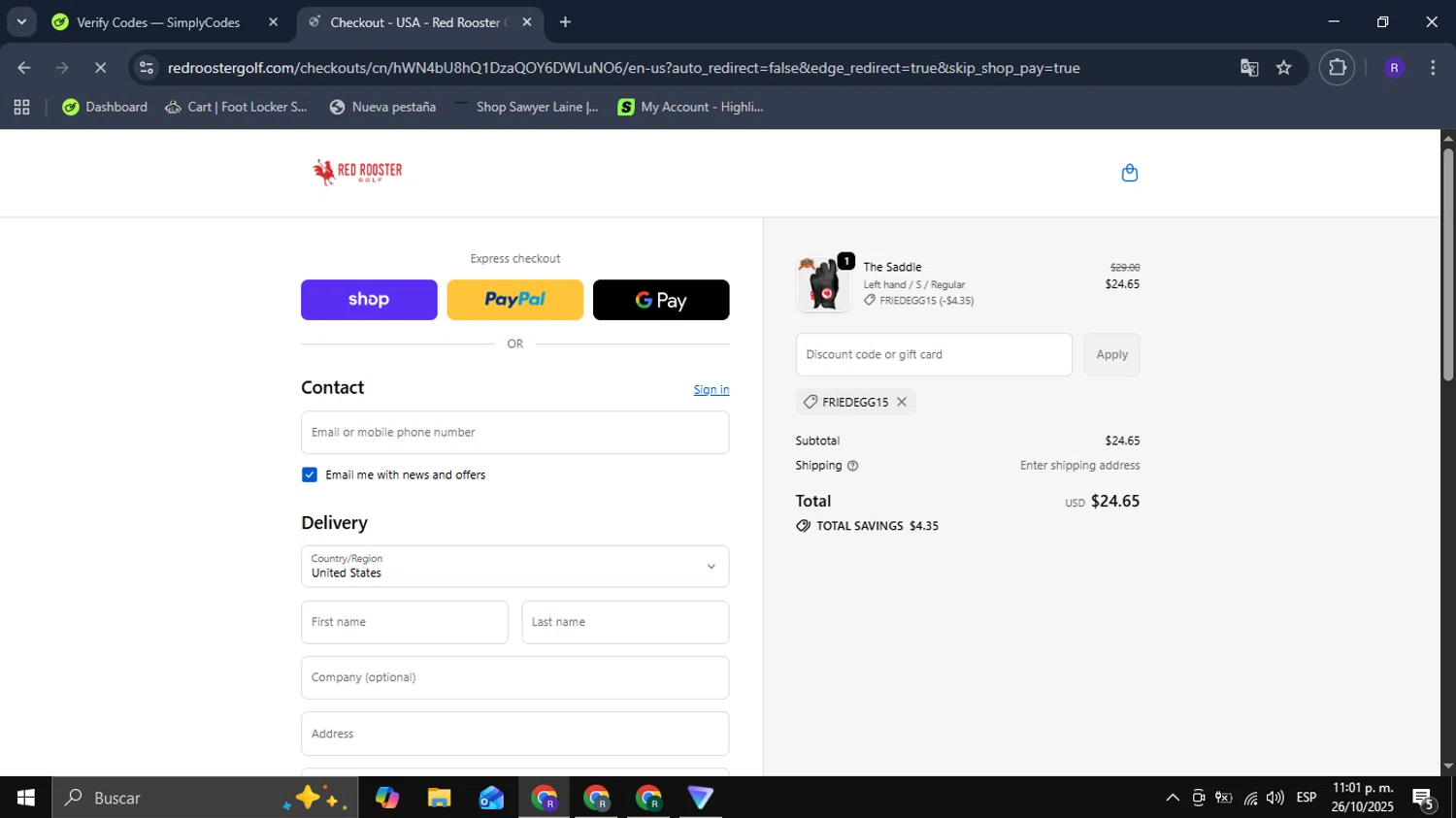
Task: Switch to Verify Codes — SimplyCodes tab
Action: (x=158, y=22)
